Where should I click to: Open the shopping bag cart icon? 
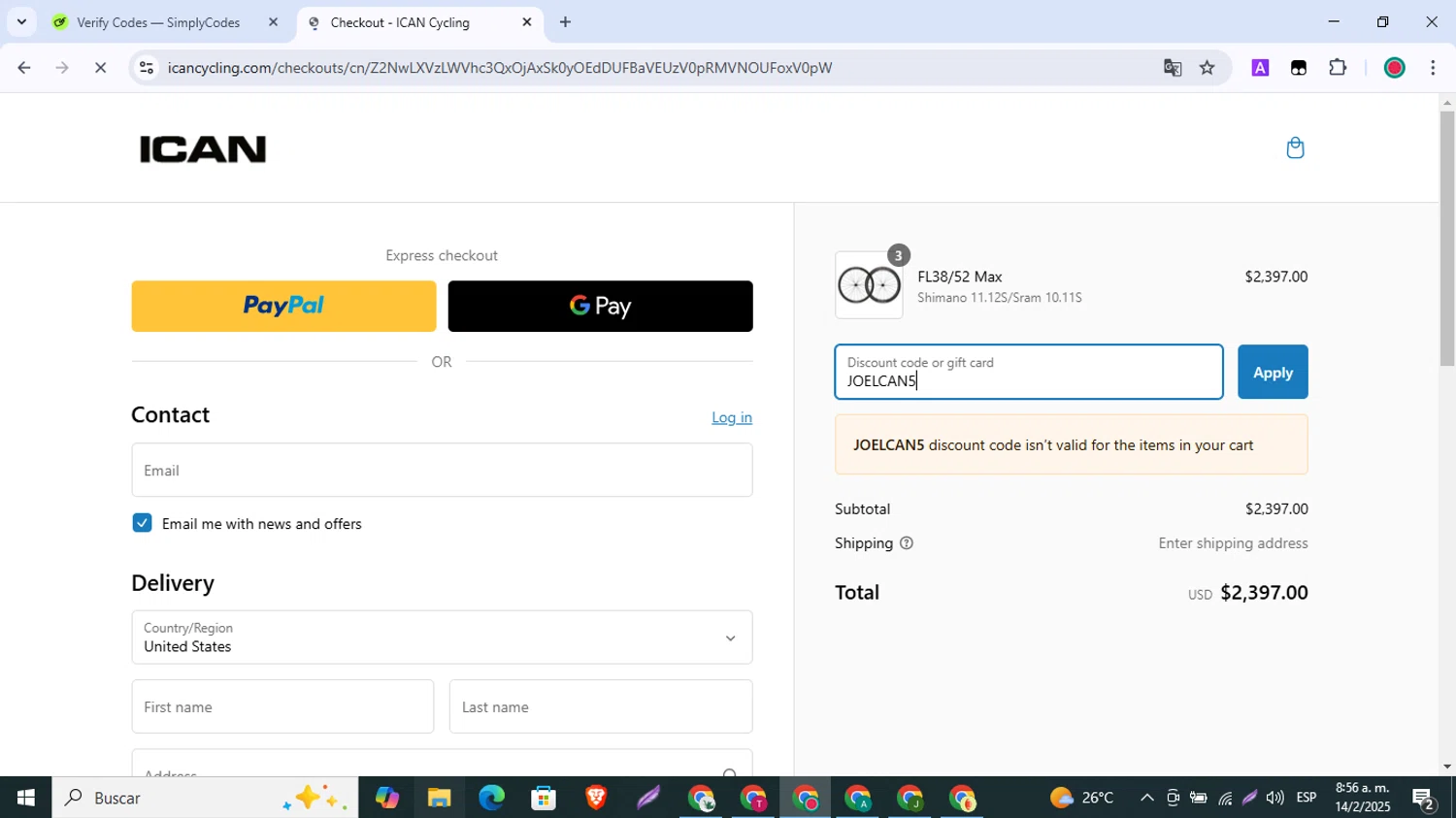click(1295, 147)
